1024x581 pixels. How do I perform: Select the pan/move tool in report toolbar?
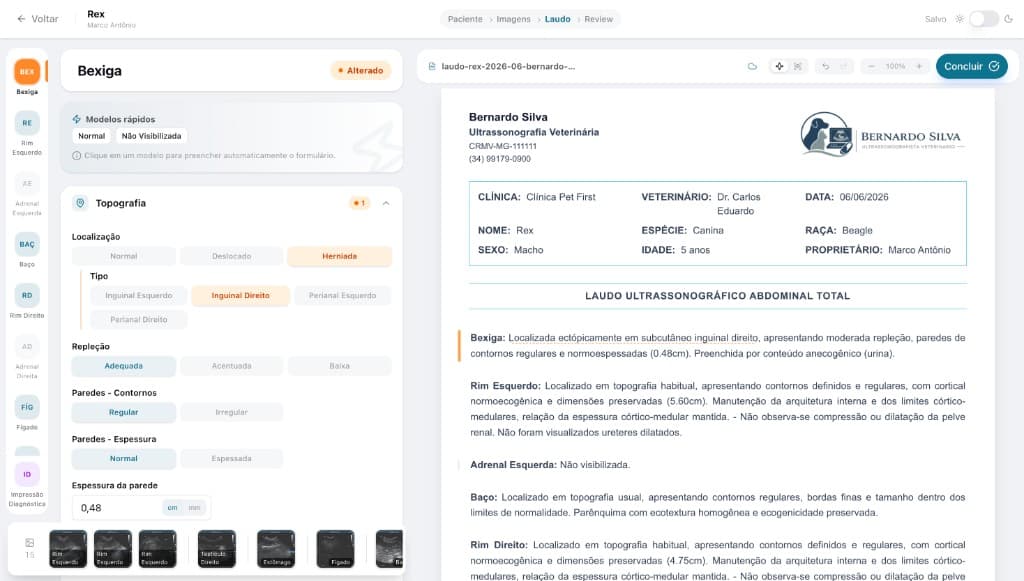coord(779,67)
